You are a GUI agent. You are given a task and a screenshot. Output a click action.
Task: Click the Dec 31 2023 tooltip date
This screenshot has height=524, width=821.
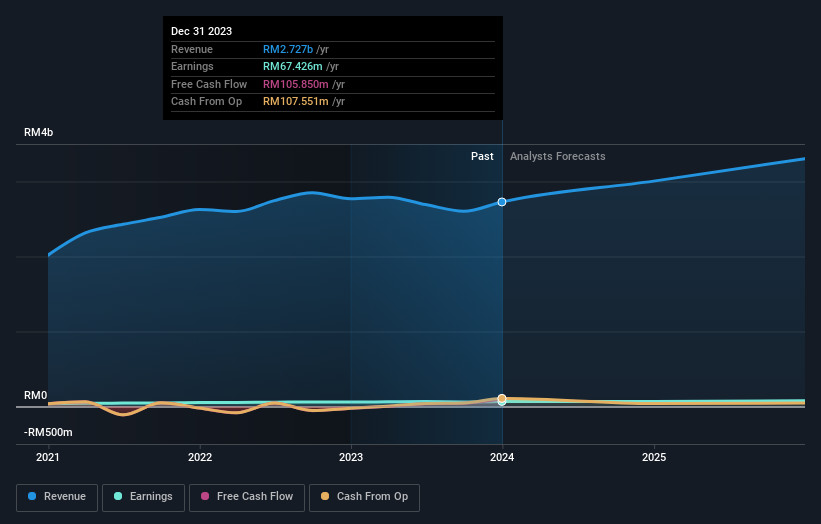(202, 31)
